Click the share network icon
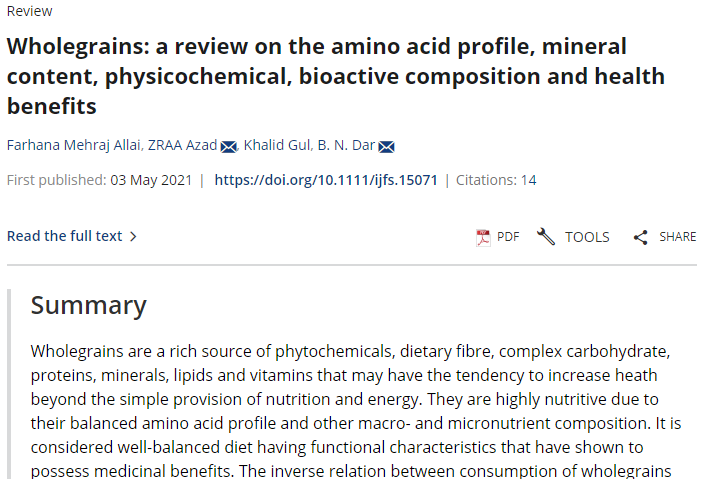Viewport: 701px width, 479px height. [641, 237]
